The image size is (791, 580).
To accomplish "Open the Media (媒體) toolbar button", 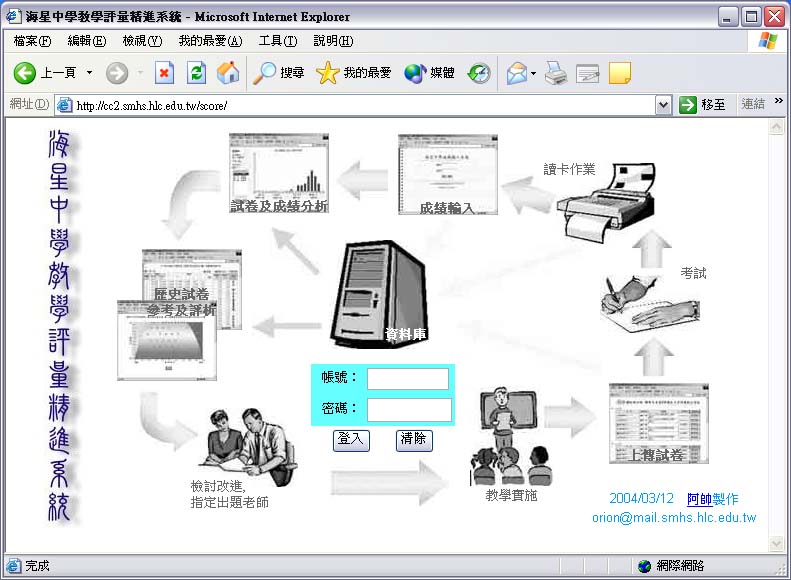I will coord(429,73).
